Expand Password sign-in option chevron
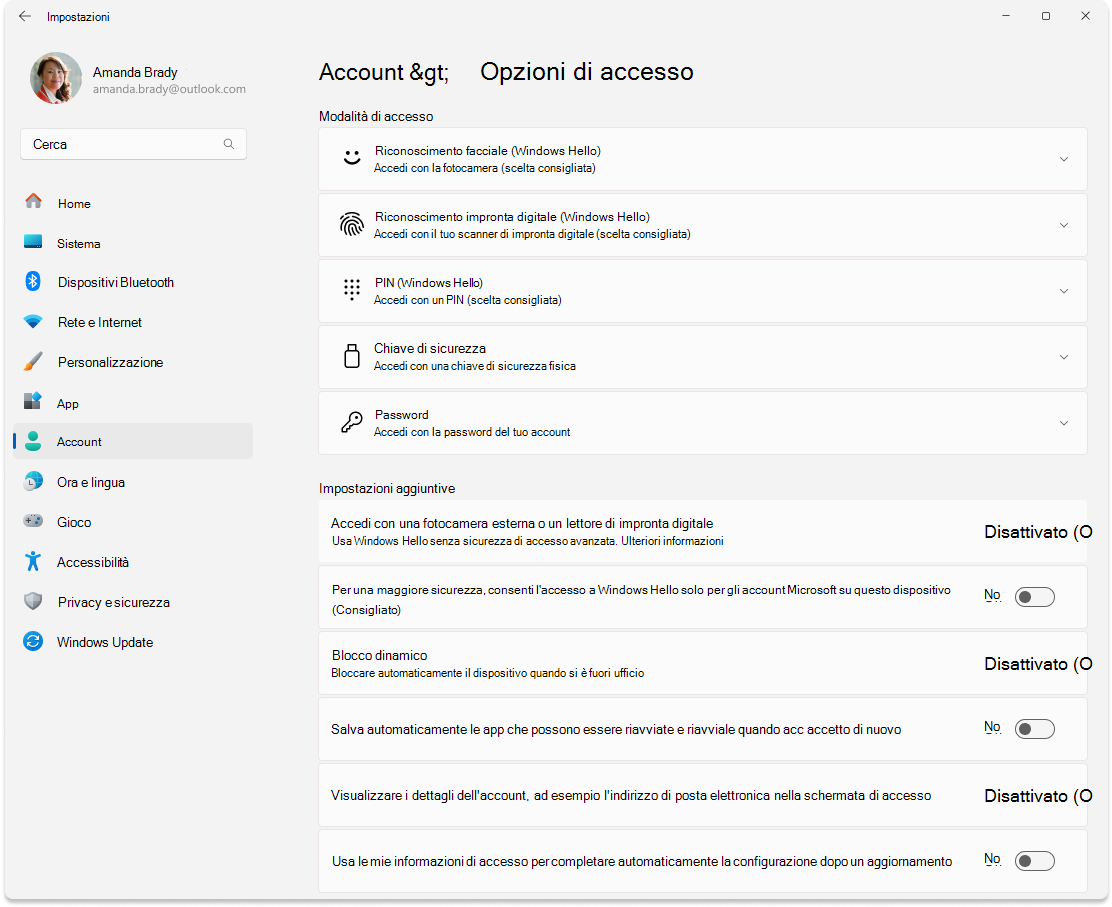1112x907 pixels. pos(1064,423)
